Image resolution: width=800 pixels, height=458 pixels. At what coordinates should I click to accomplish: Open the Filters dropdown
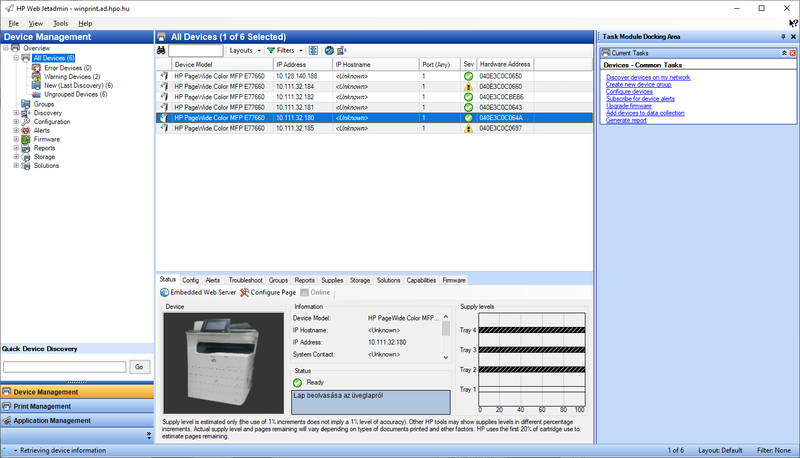coord(286,50)
